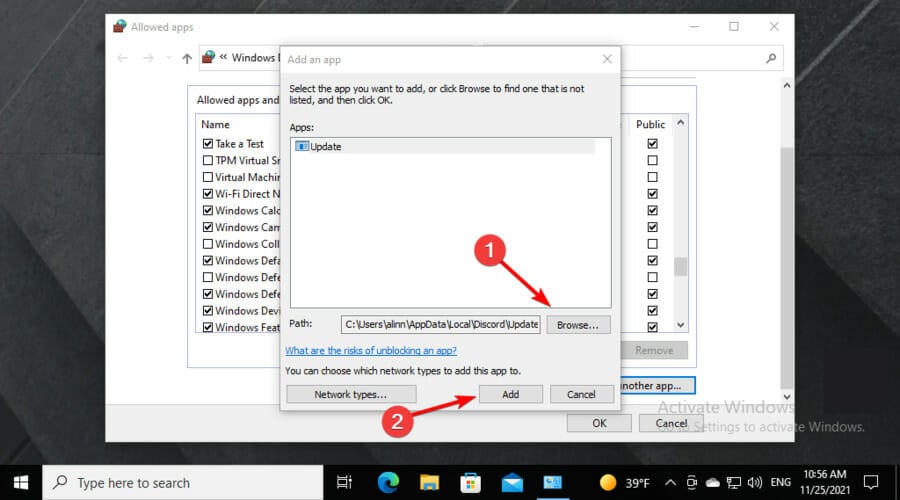Go back in Allowed apps navigation
The width and height of the screenshot is (900, 500).
(122, 58)
